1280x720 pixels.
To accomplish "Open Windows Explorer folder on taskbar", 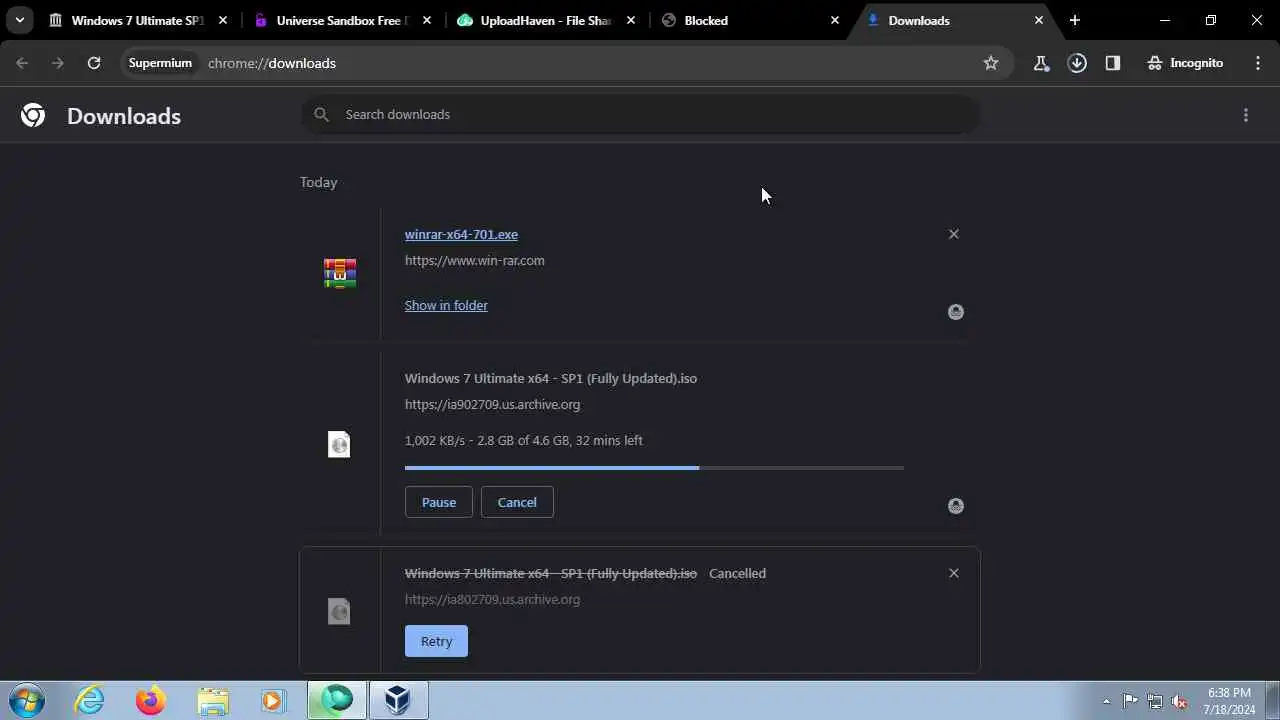I will tap(212, 700).
